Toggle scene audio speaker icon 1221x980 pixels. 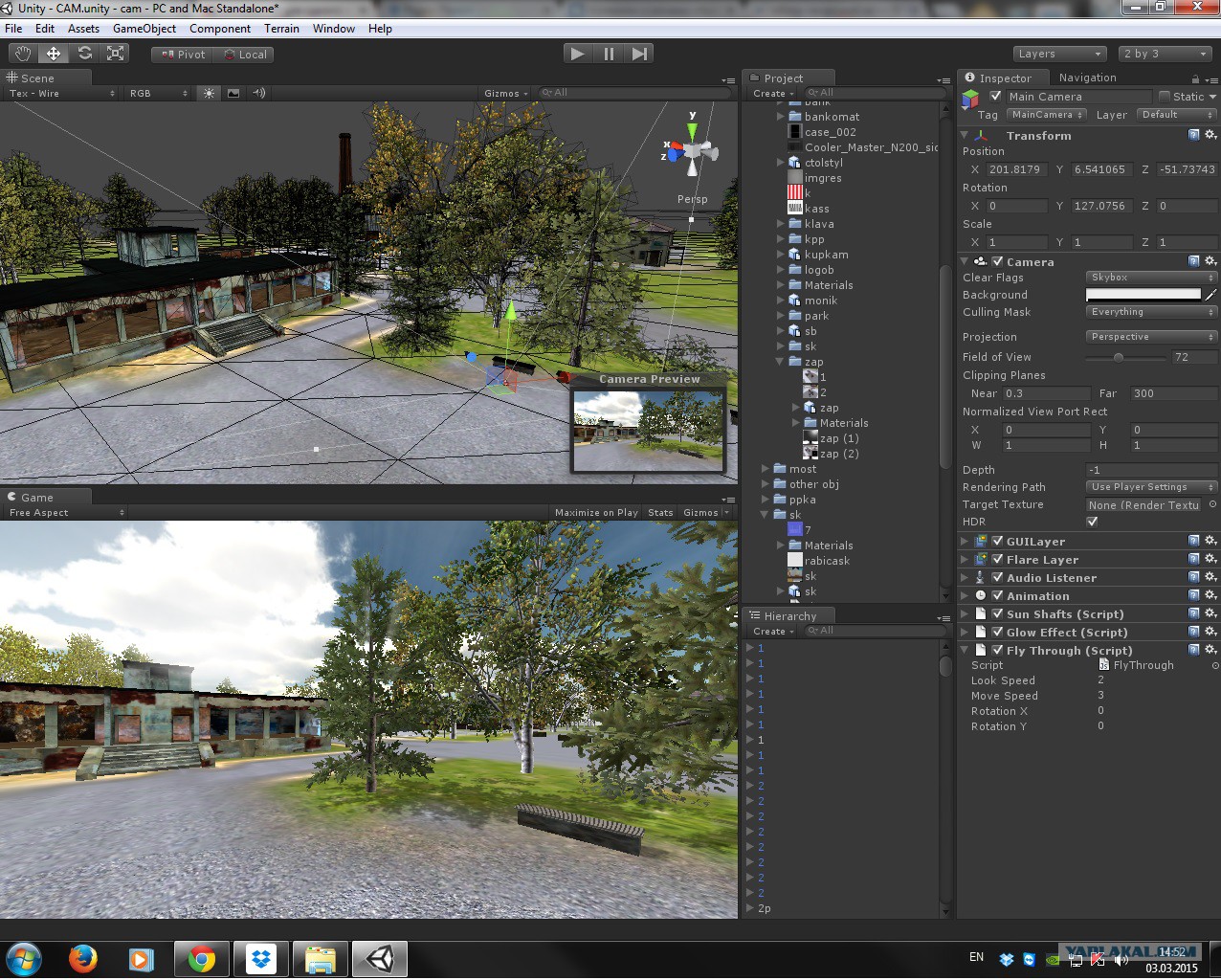point(258,93)
